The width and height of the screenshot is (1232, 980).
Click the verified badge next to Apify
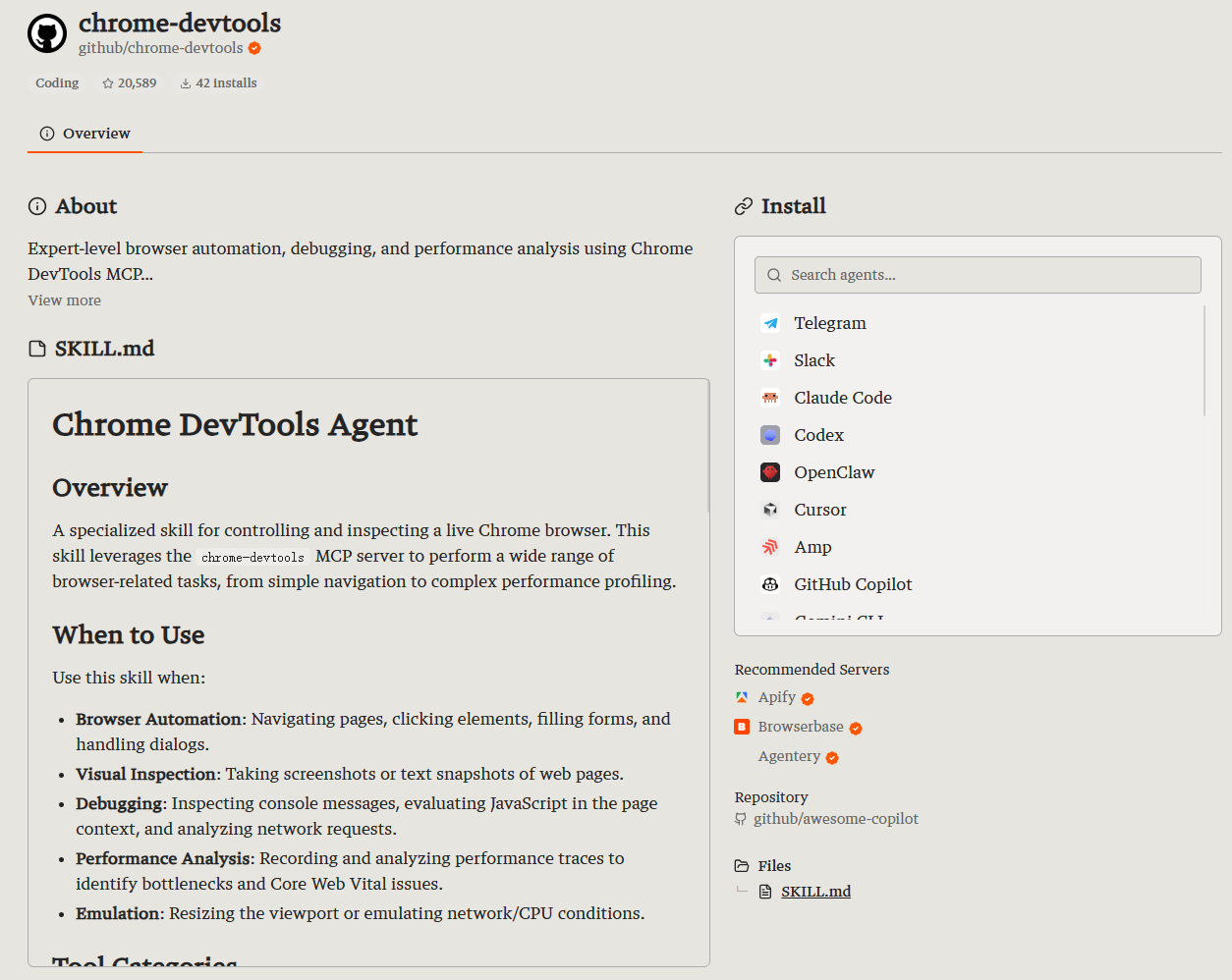click(x=808, y=699)
